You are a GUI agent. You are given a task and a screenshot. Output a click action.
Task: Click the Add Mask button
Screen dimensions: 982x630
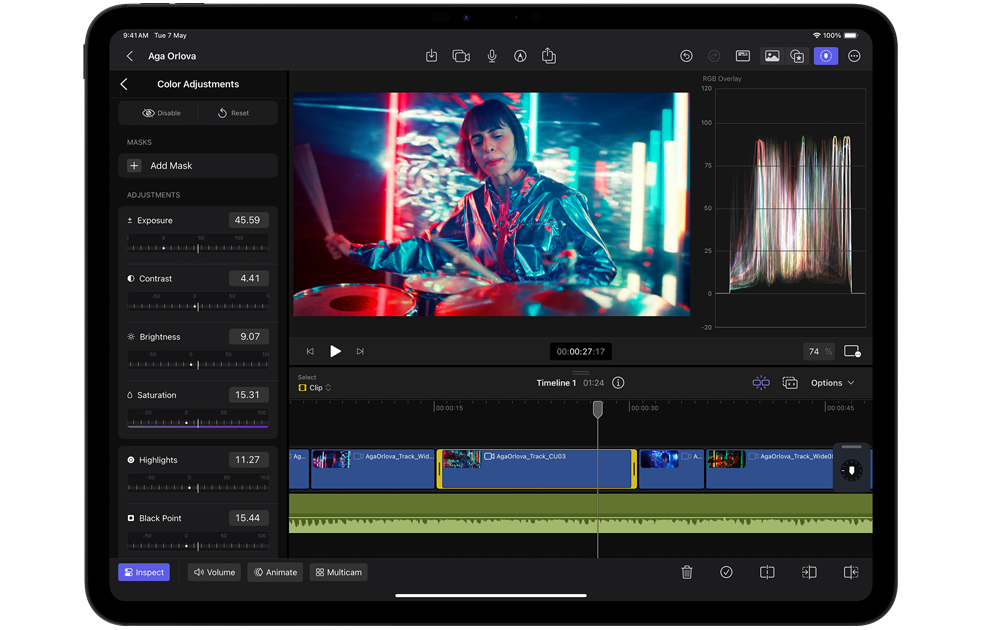198,166
